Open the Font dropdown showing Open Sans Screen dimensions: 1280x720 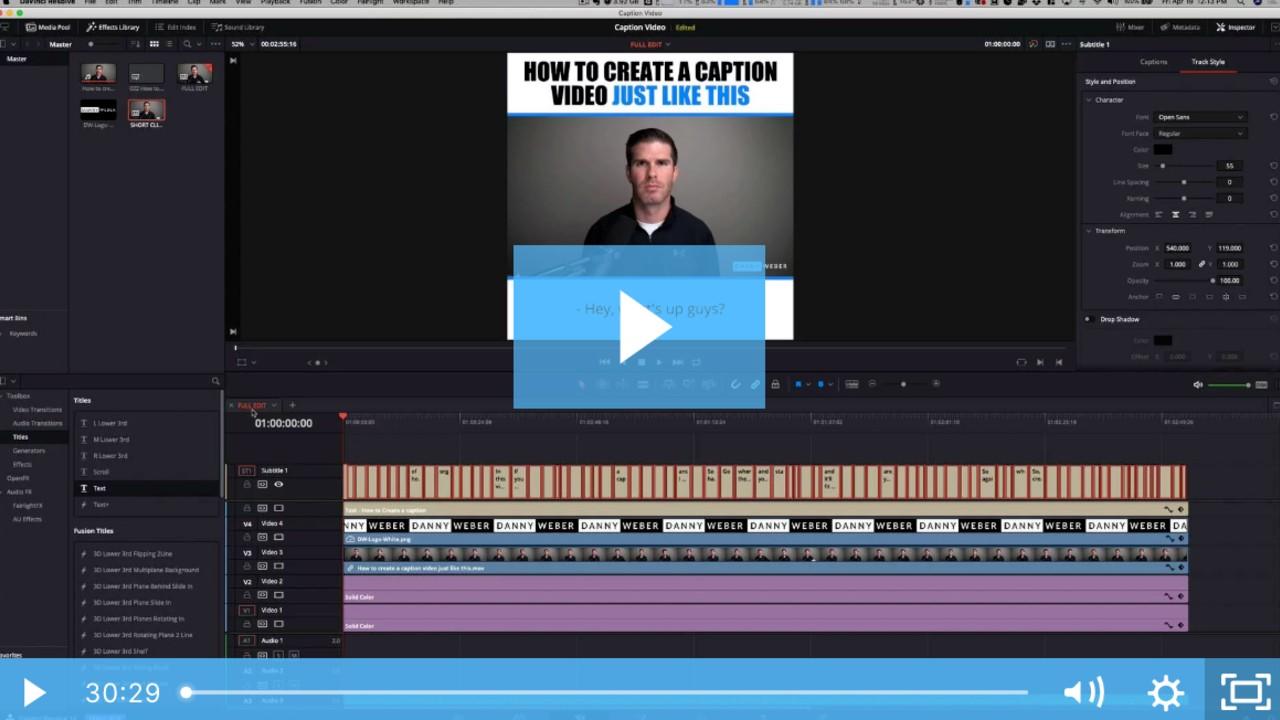pyautogui.click(x=1200, y=117)
